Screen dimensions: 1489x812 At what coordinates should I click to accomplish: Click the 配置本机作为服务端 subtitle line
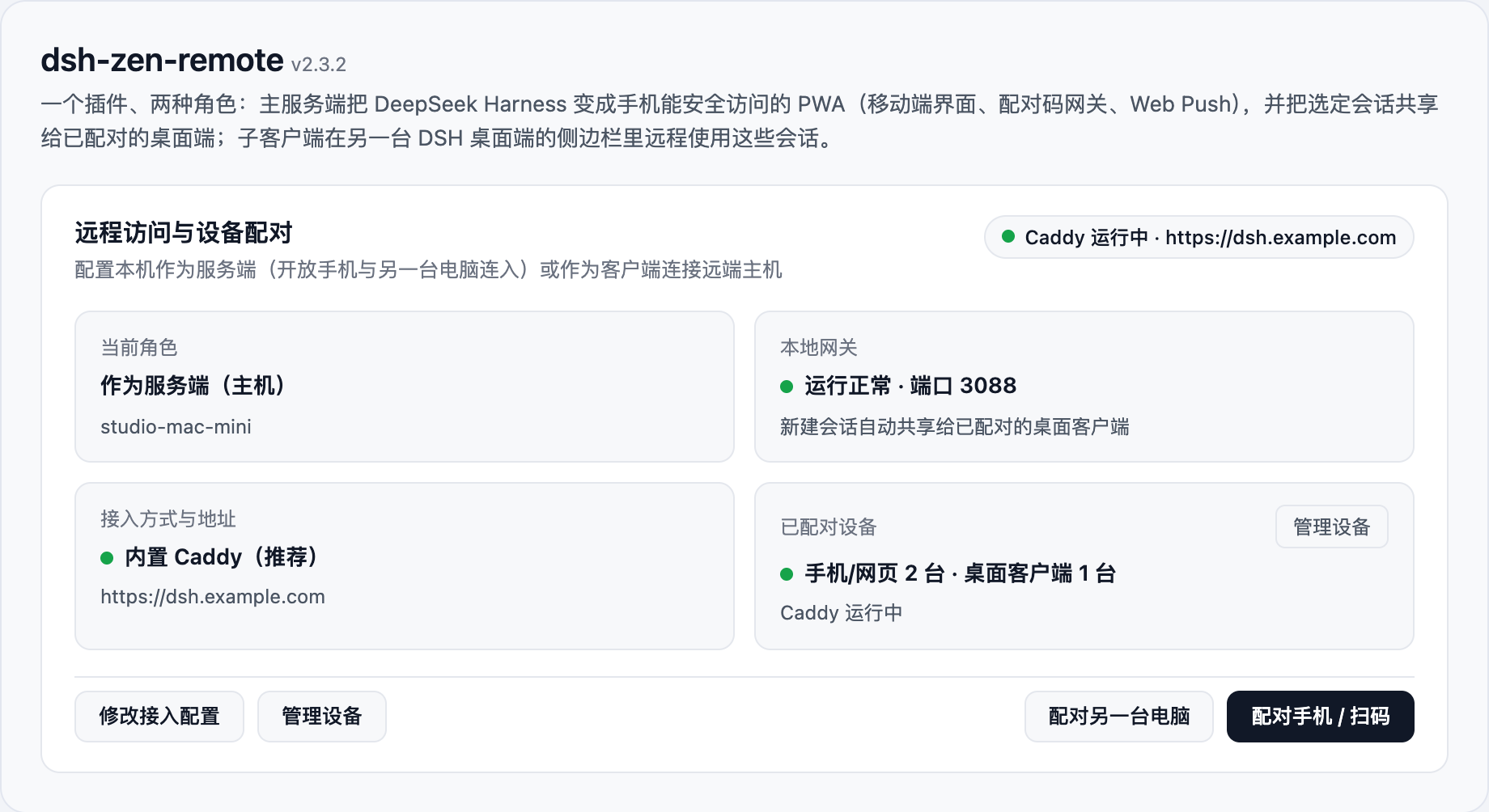pyautogui.click(x=428, y=270)
